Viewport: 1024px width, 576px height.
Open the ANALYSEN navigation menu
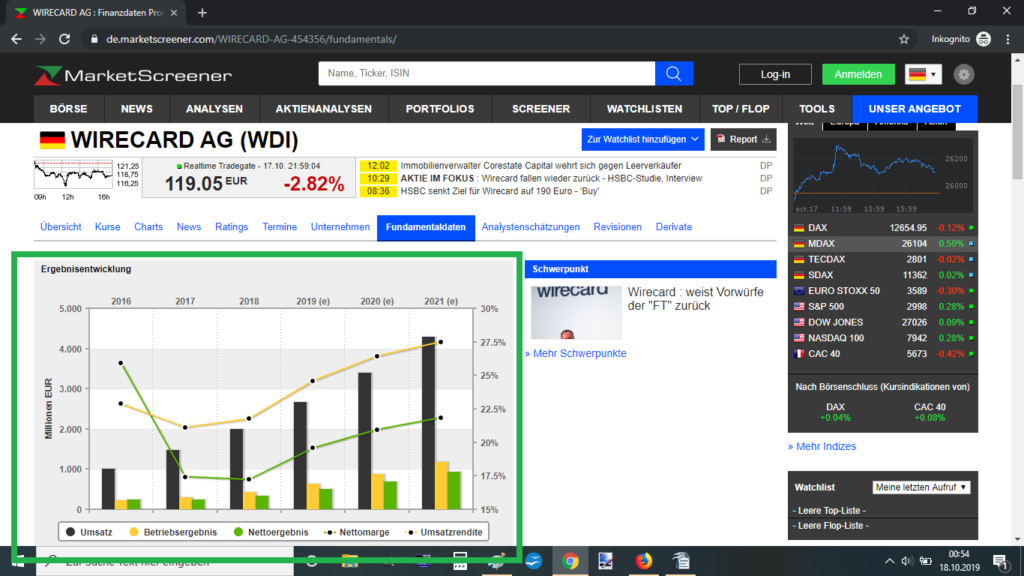[214, 109]
